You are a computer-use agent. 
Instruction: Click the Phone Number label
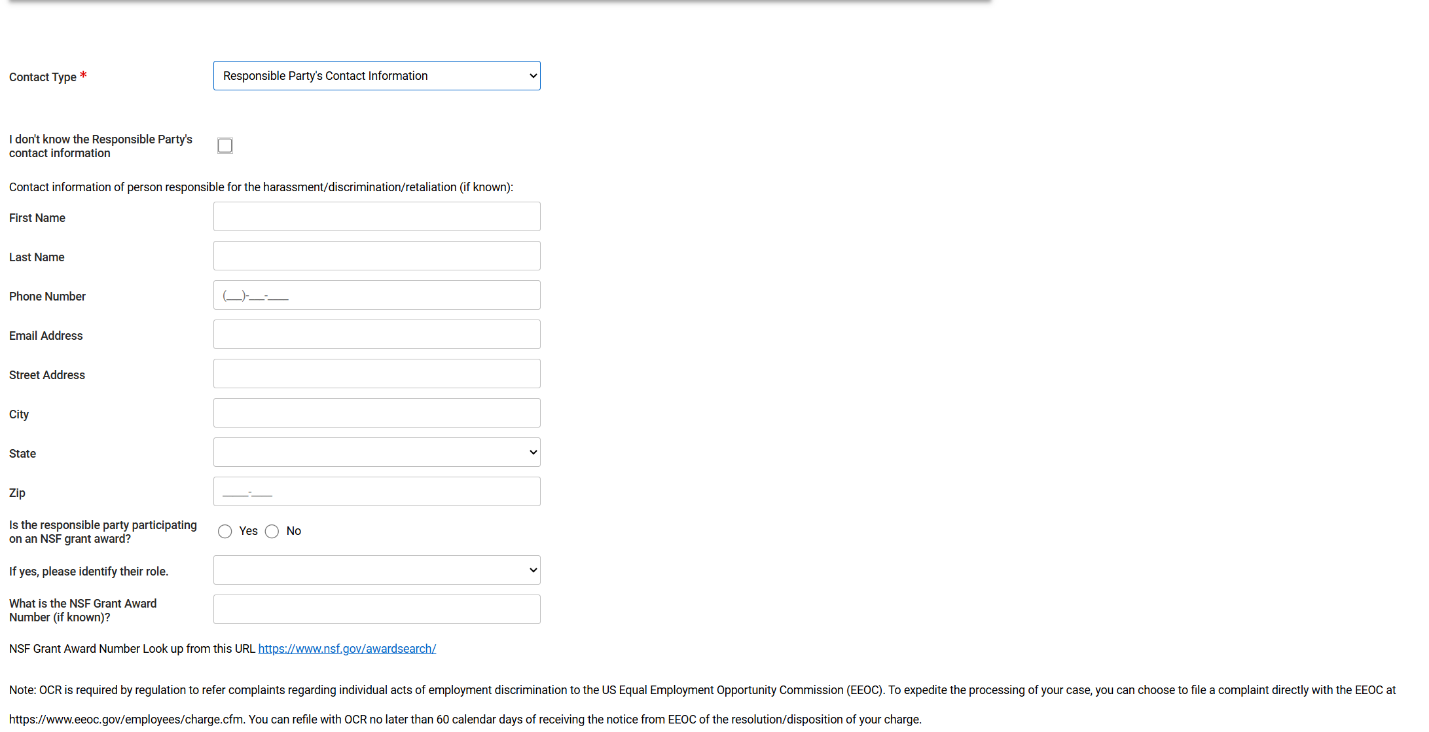47,297
